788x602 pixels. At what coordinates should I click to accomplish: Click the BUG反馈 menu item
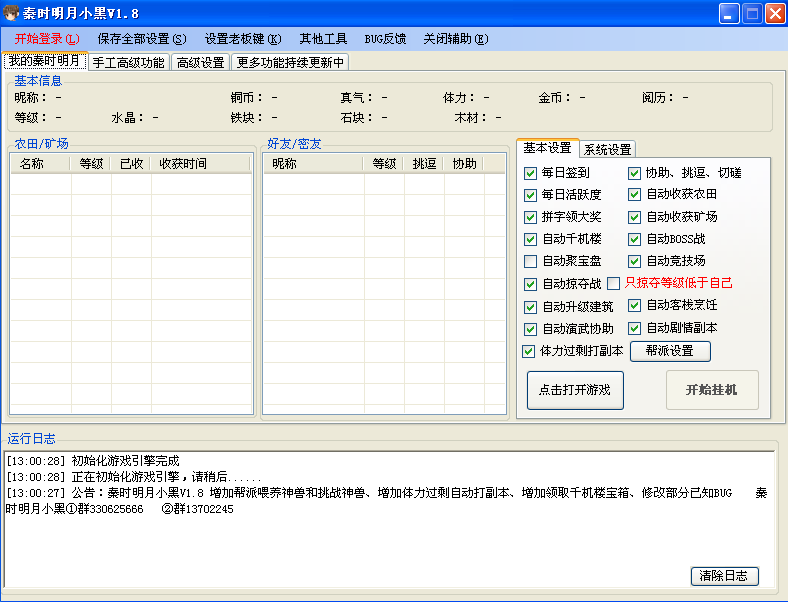point(385,39)
